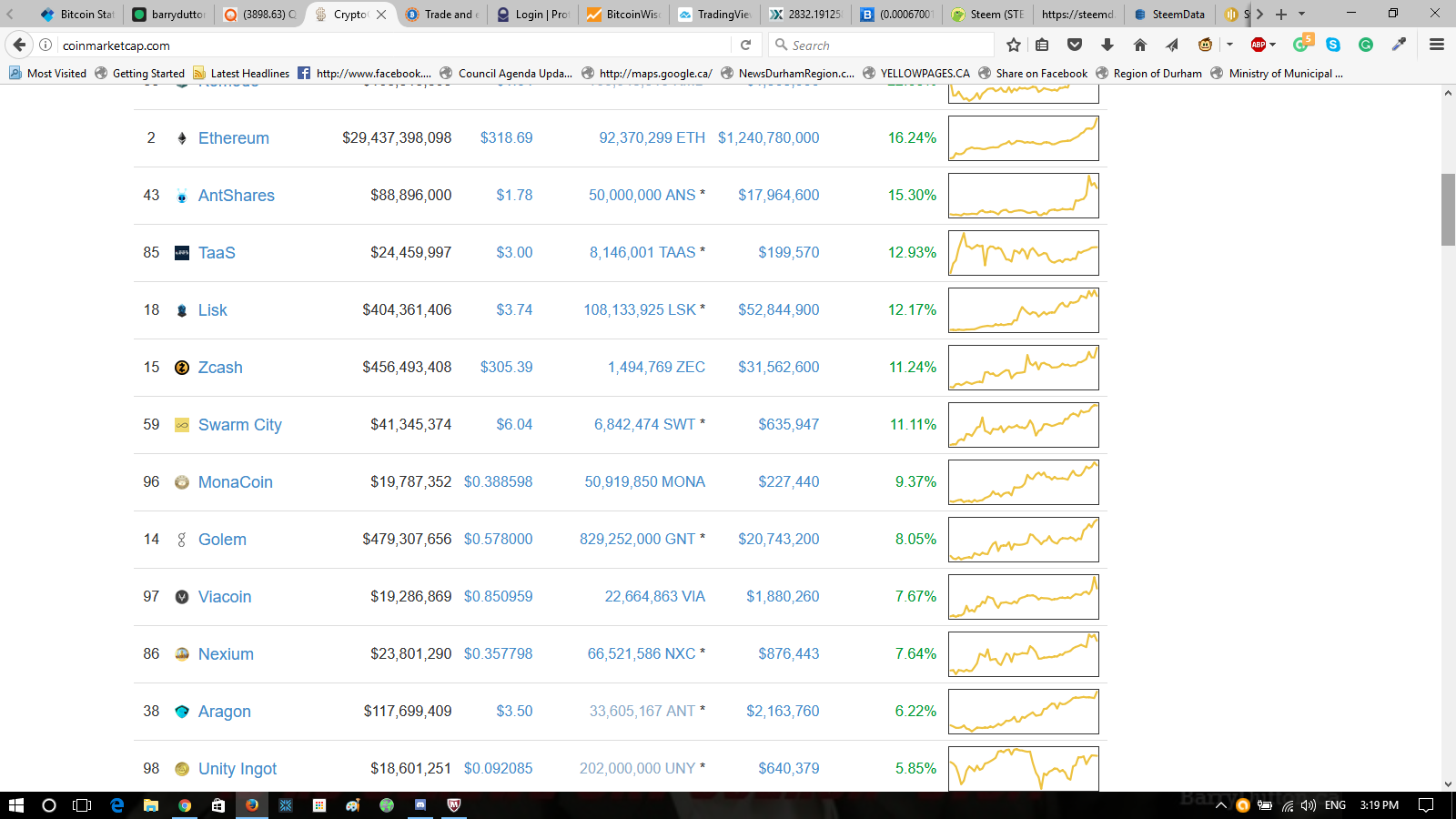Close the active Crypto tab

[x=381, y=15]
